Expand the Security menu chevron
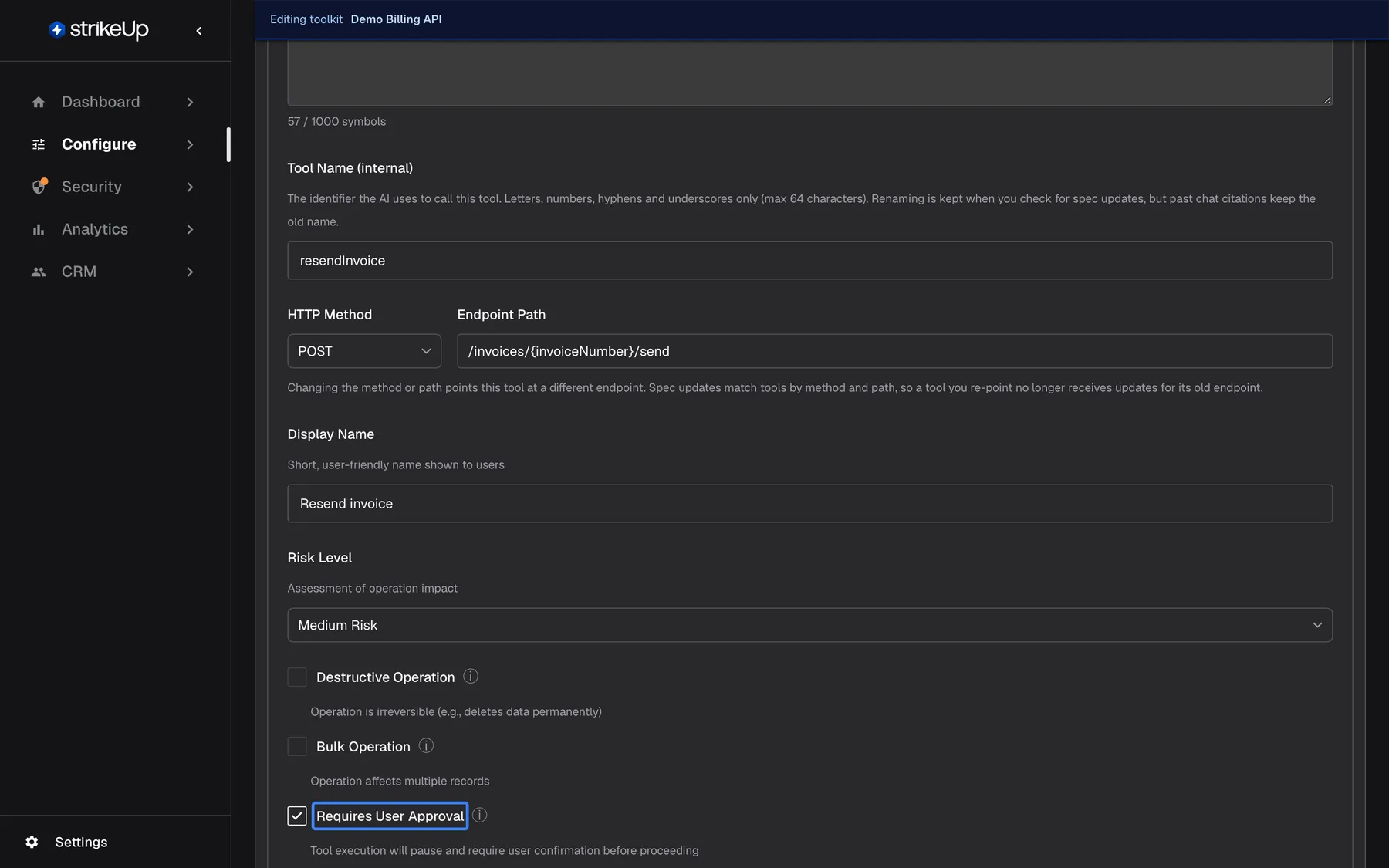Screen dimensions: 1389x868 (190, 187)
